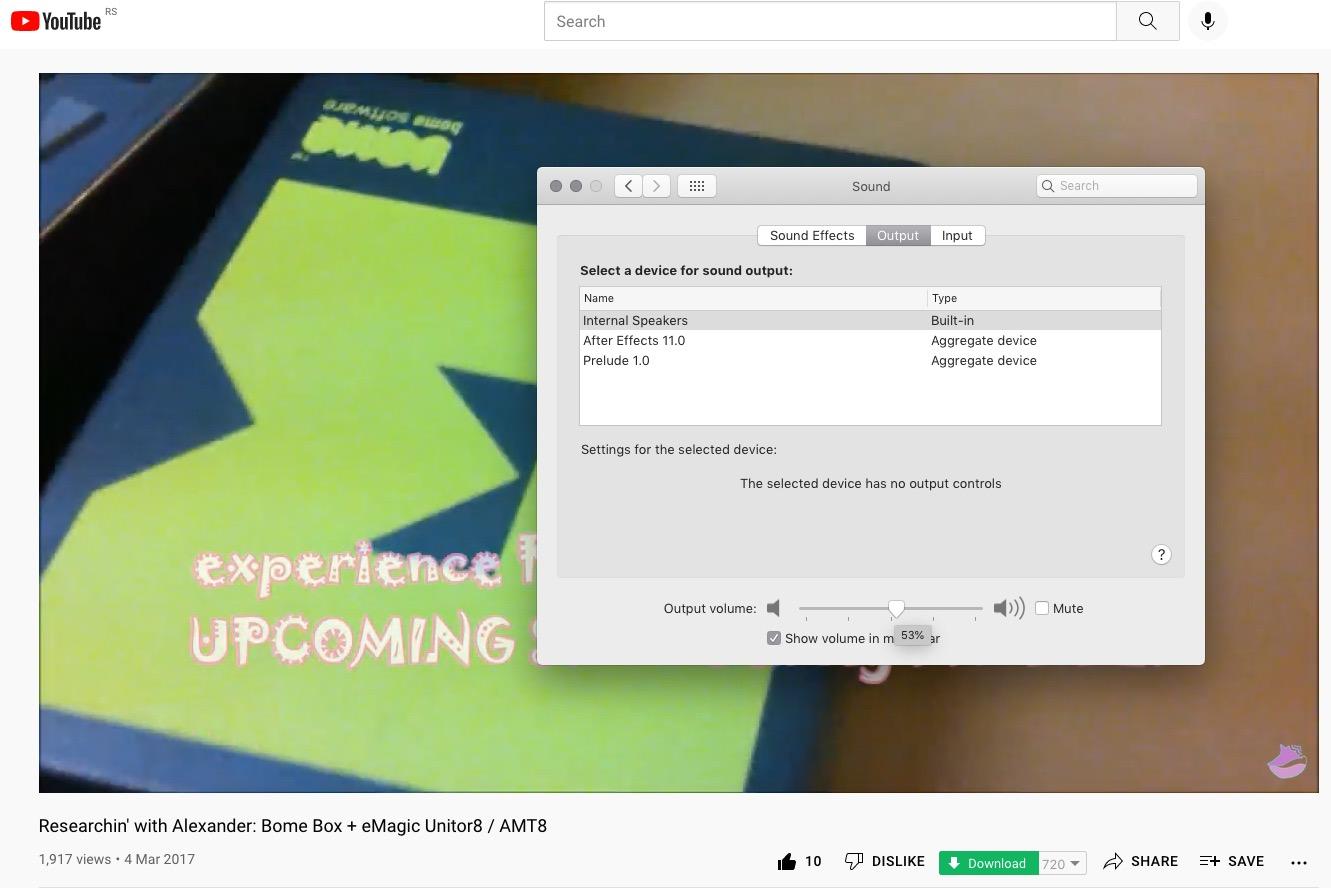Click the magnifier search button
The height and width of the screenshot is (888, 1331).
pyautogui.click(x=1147, y=21)
